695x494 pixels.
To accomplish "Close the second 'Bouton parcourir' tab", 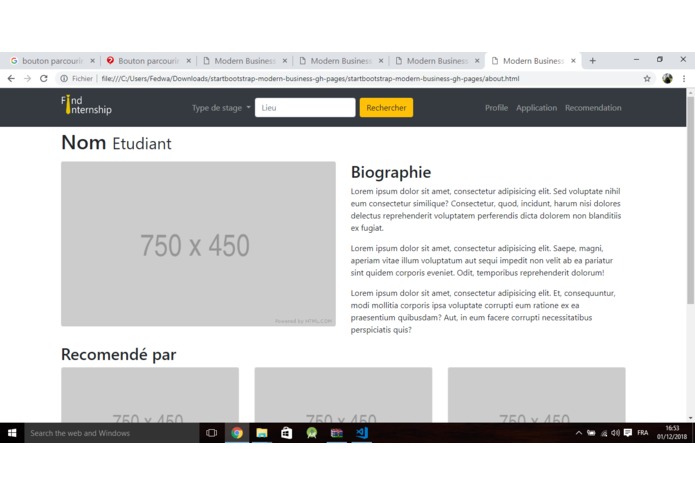I will [x=188, y=61].
